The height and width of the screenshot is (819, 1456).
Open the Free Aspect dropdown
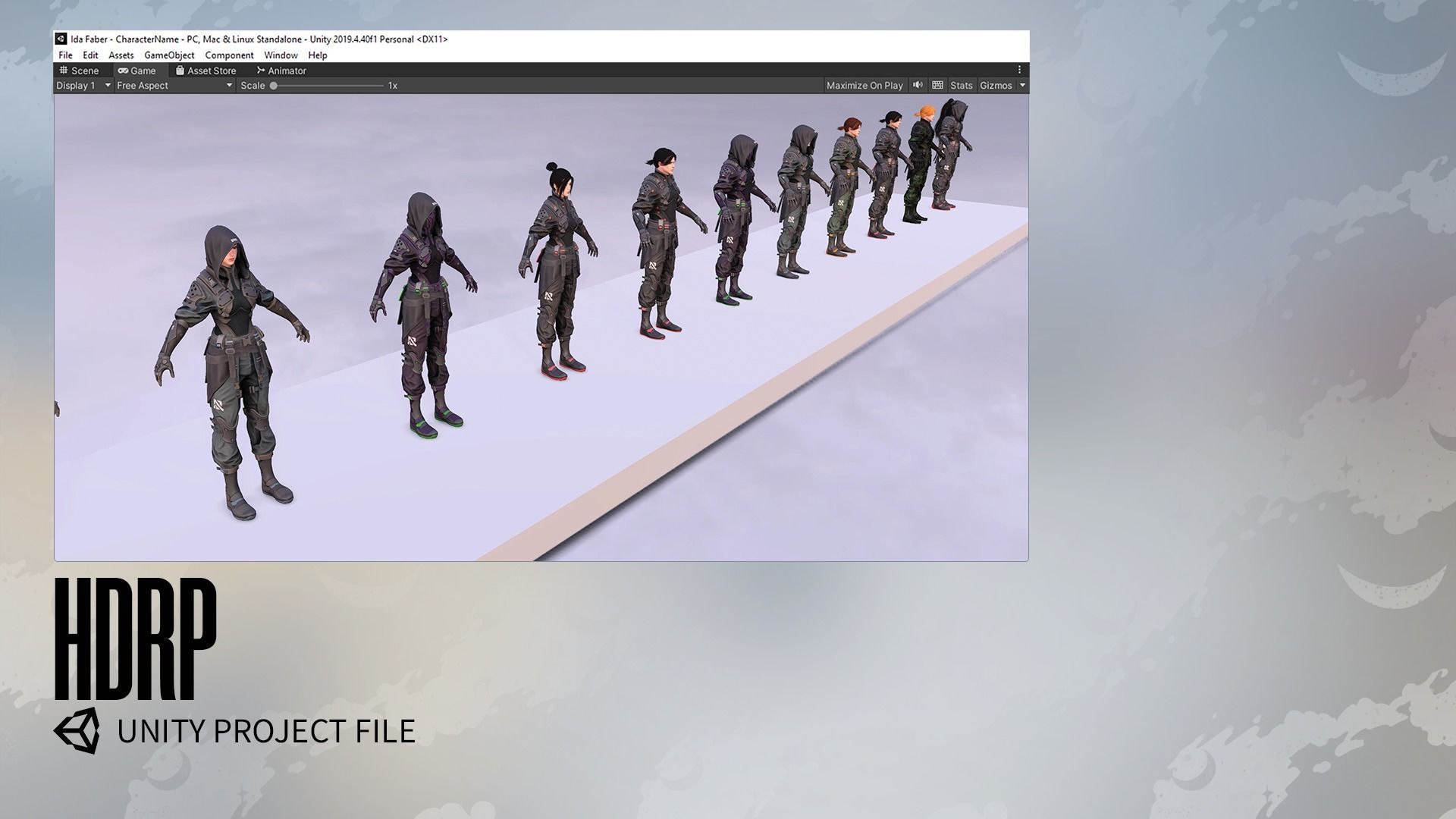[174, 86]
